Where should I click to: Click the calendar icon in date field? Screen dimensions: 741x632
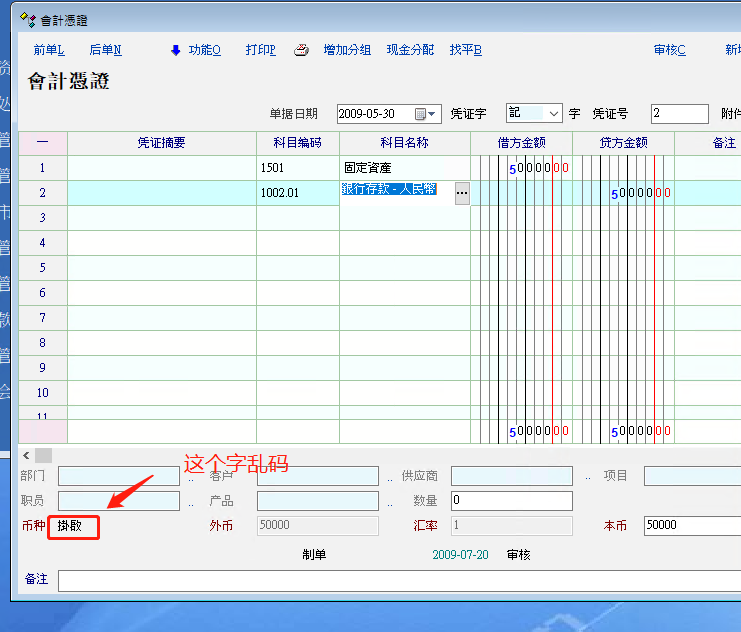[x=420, y=114]
